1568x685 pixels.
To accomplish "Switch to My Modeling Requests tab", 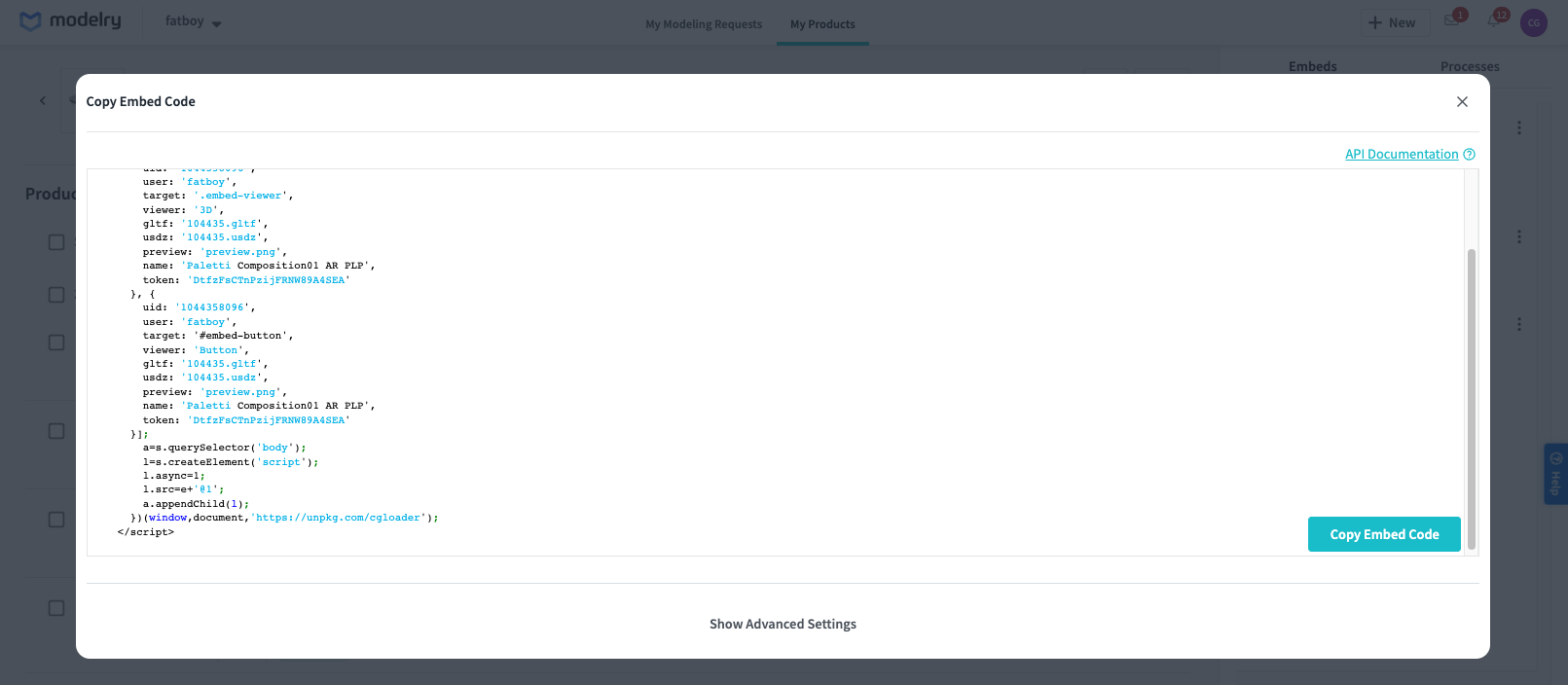I will point(704,24).
